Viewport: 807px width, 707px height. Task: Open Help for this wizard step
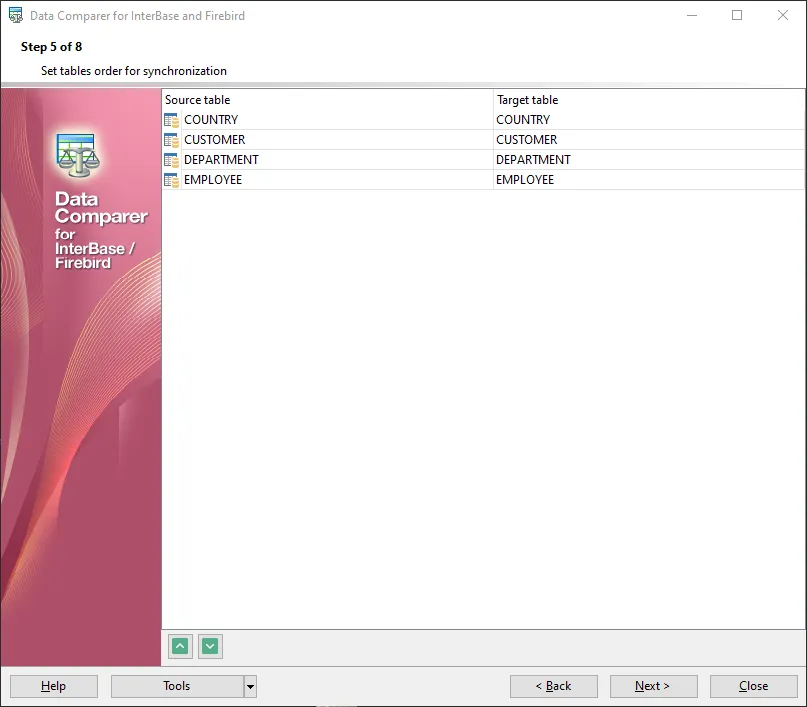(x=54, y=686)
